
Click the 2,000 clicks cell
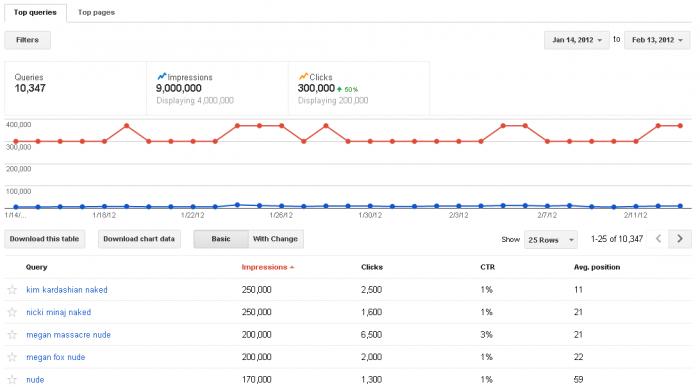[x=371, y=357]
